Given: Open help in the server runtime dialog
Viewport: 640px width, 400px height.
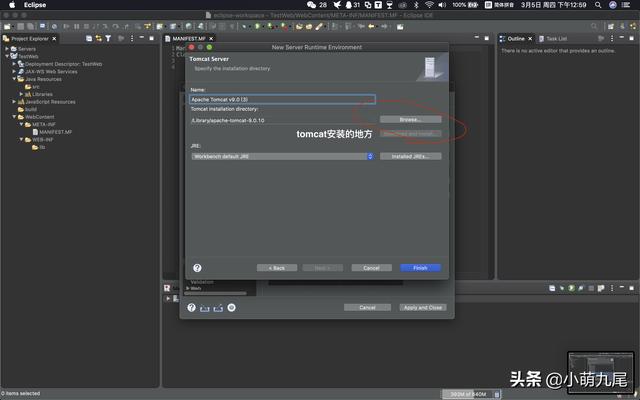Looking at the screenshot, I should [x=197, y=268].
